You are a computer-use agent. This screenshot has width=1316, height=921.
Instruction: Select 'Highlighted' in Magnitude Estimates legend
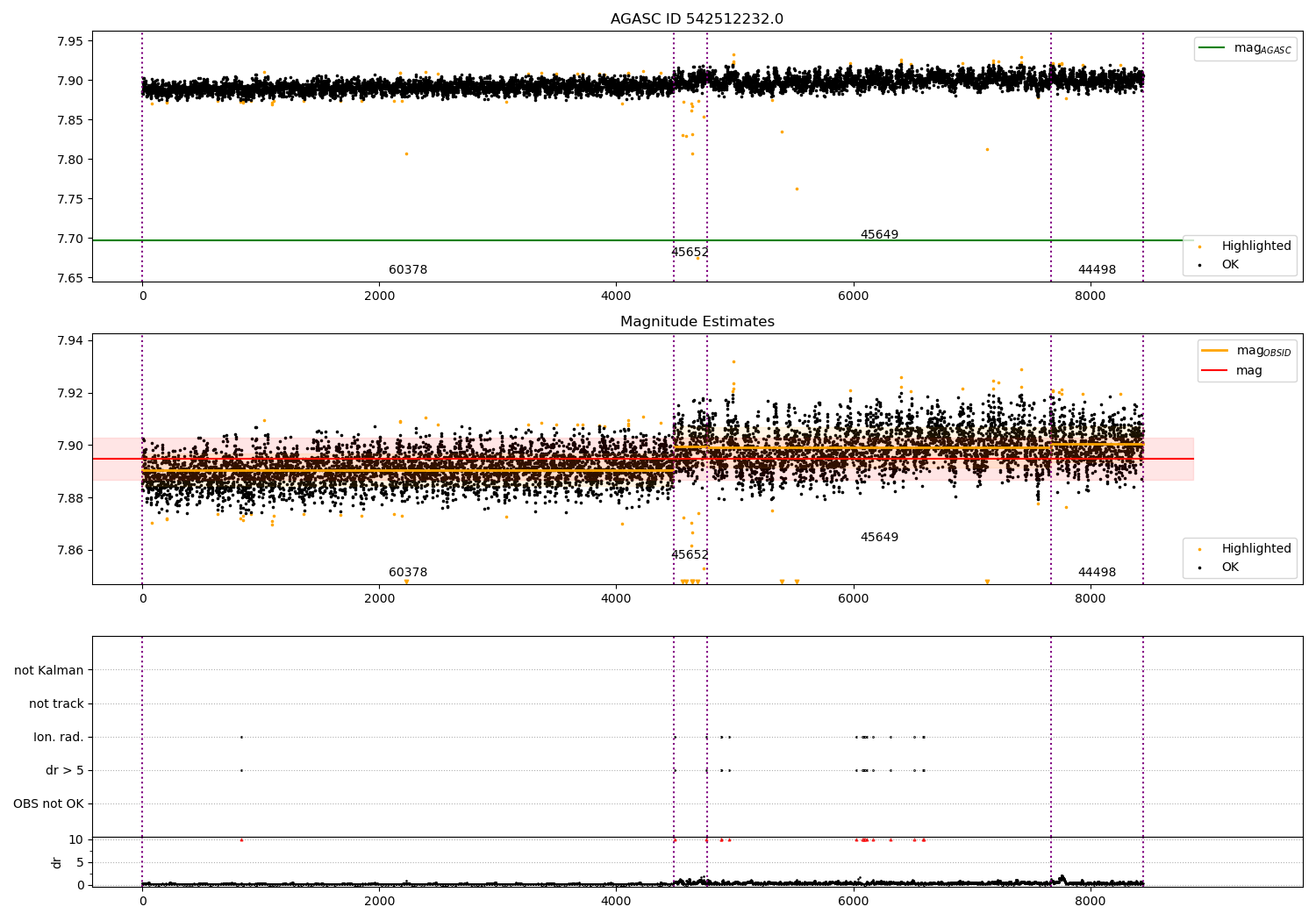[x=1256, y=549]
